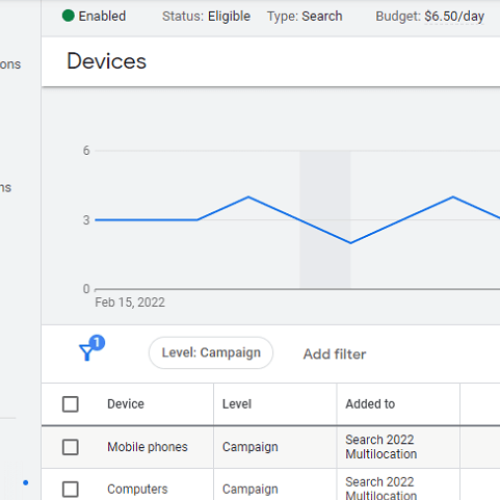The image size is (500, 500).
Task: Click the highlighted shaded band in the chart
Action: [325, 219]
